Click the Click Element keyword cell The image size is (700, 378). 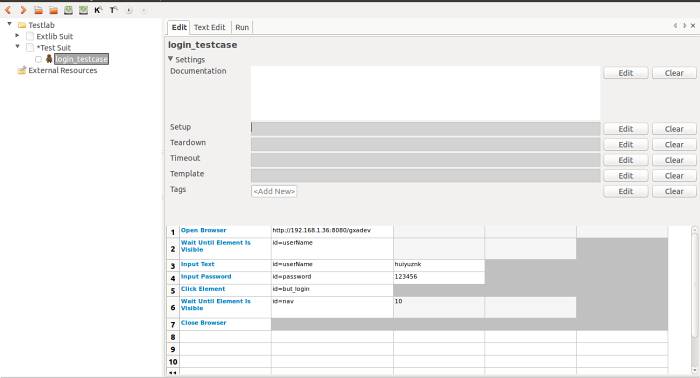[x=225, y=290]
